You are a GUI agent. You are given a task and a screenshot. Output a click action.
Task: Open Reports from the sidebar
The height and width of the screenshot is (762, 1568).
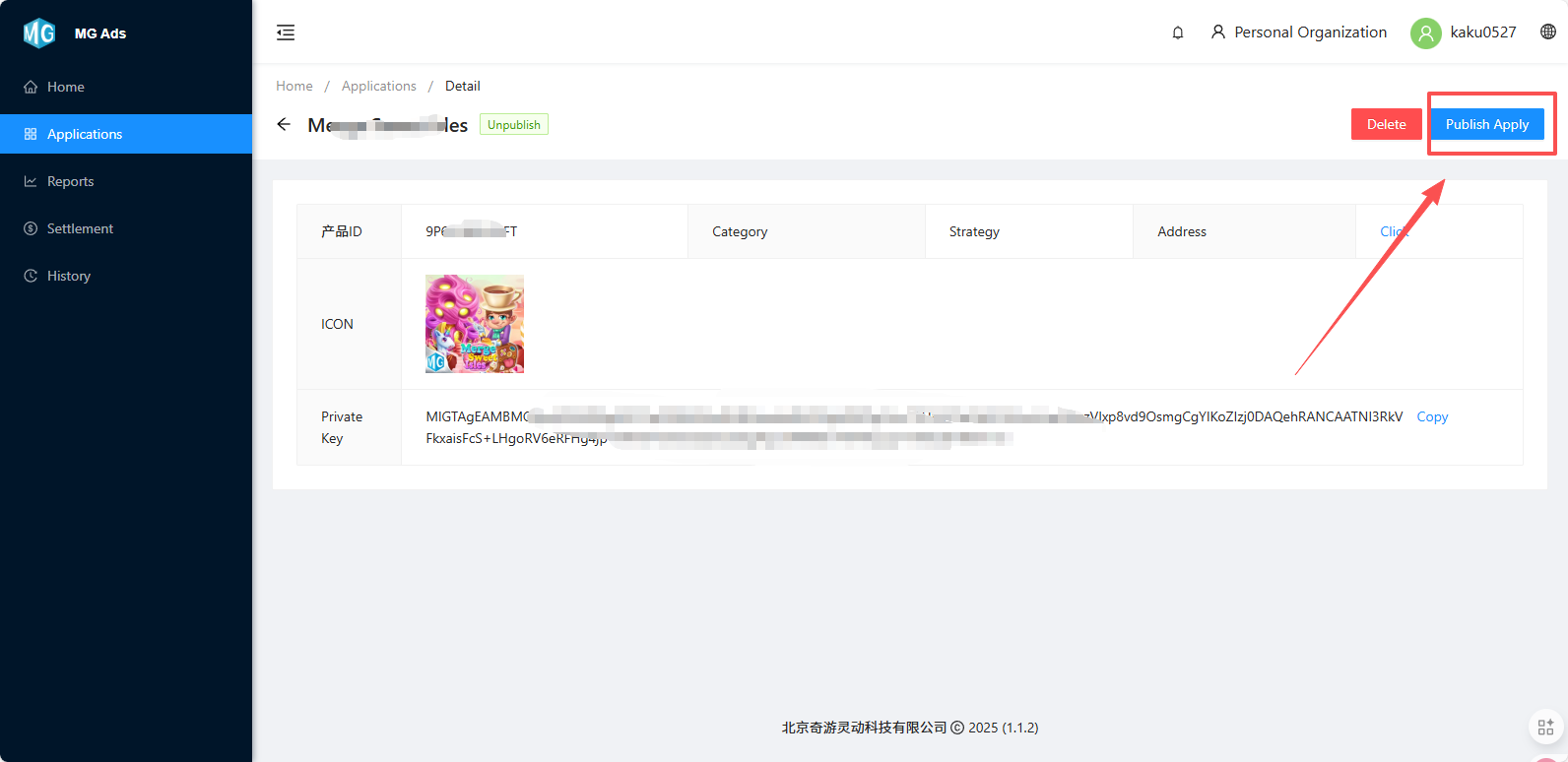[70, 181]
